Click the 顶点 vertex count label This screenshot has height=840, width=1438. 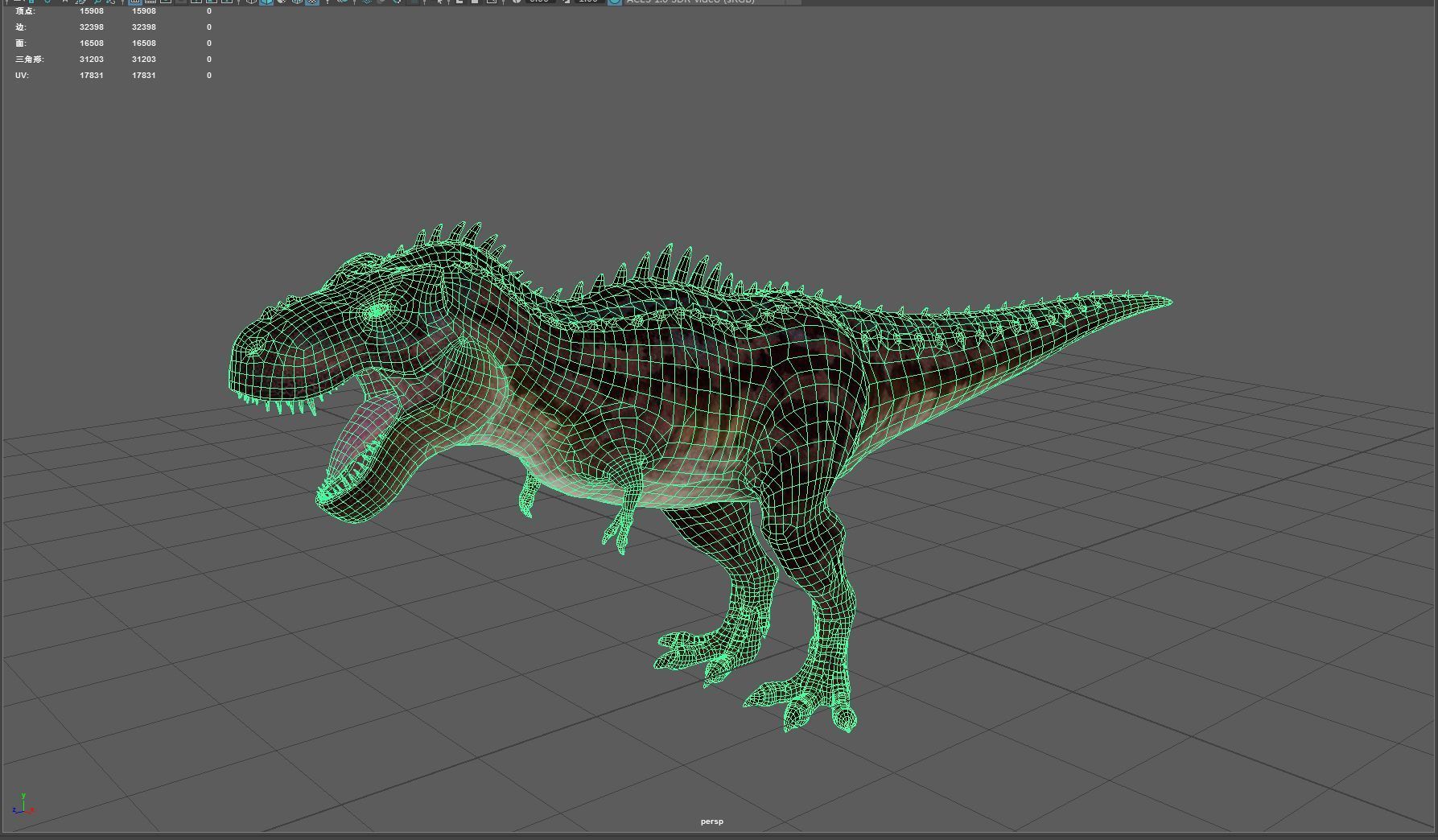[x=25, y=11]
